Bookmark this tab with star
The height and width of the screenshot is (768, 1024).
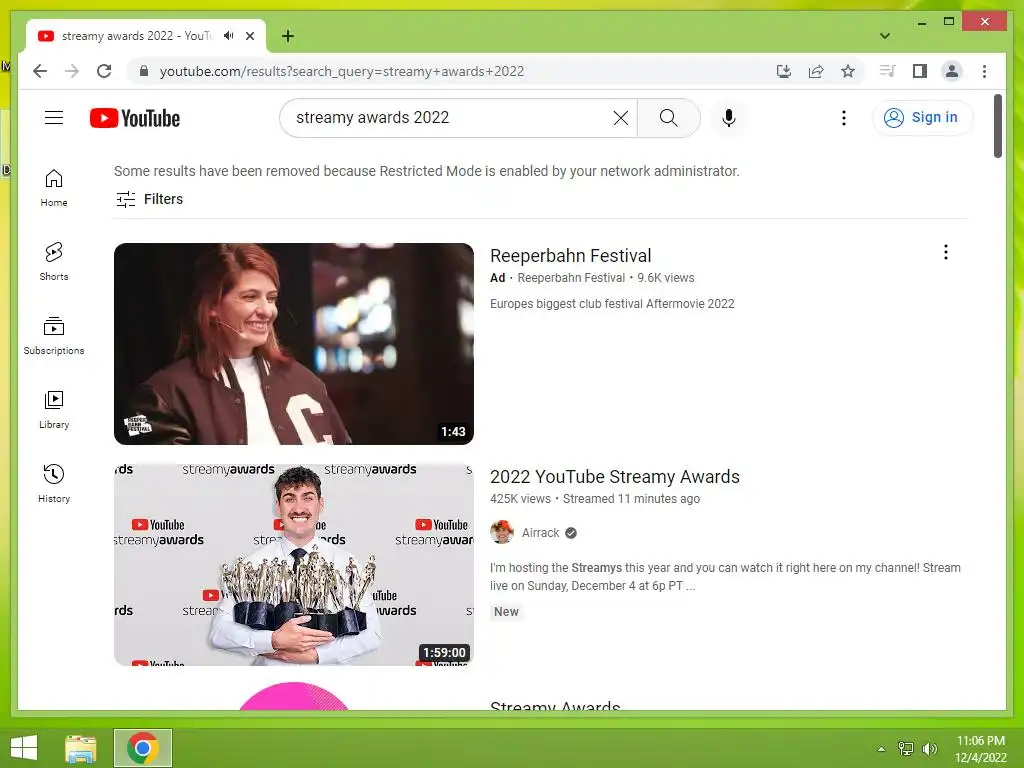(848, 71)
